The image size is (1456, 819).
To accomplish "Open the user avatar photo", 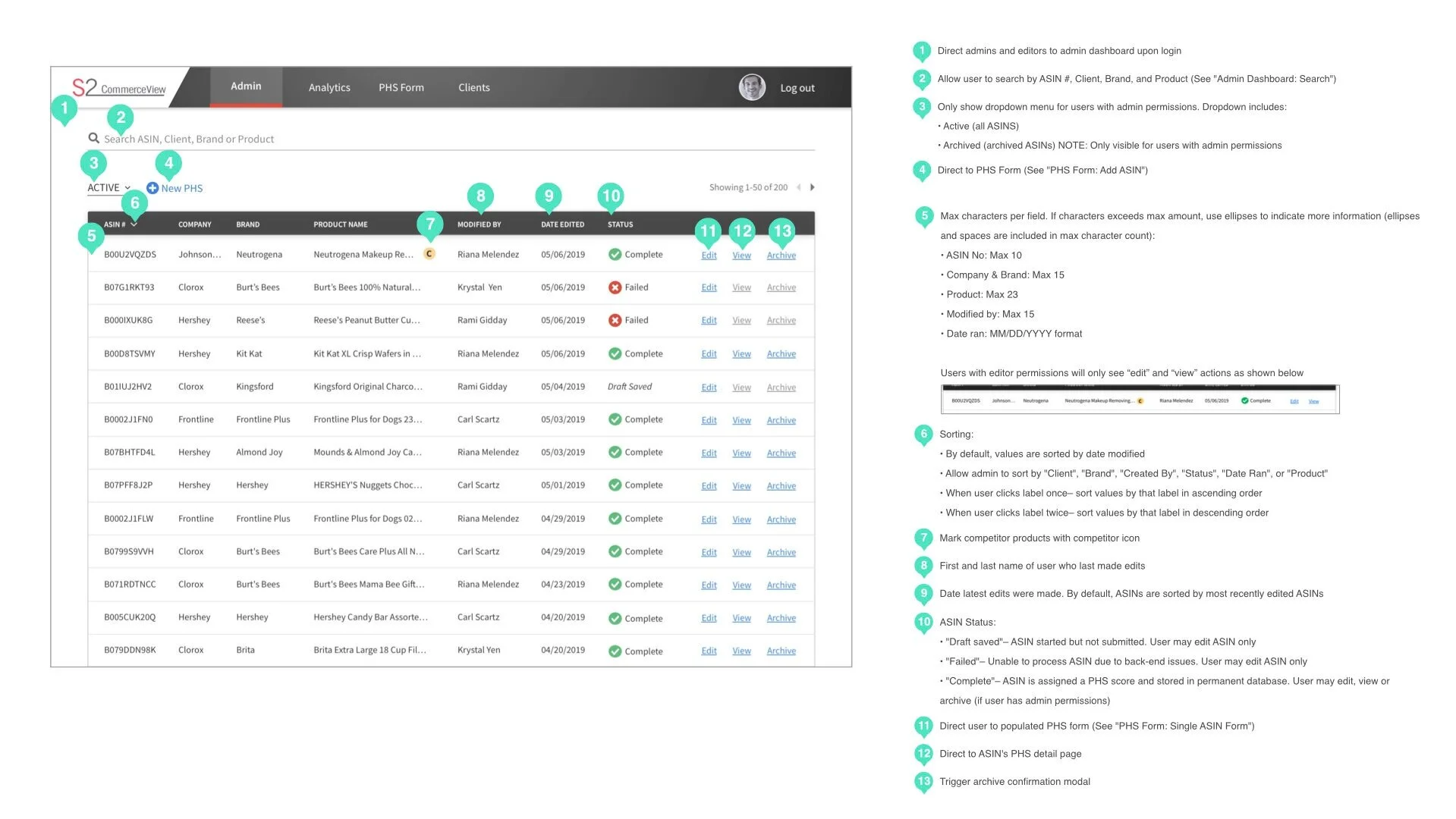I will (752, 87).
